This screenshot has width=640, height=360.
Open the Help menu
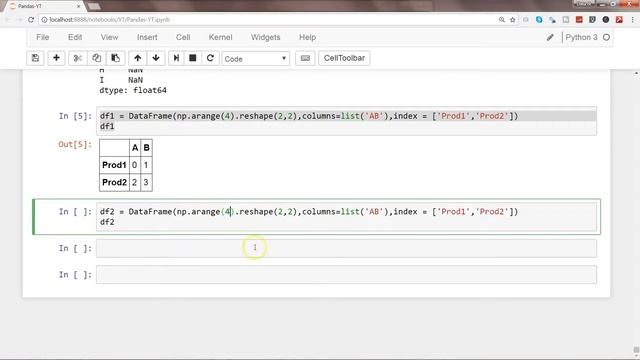click(307, 37)
